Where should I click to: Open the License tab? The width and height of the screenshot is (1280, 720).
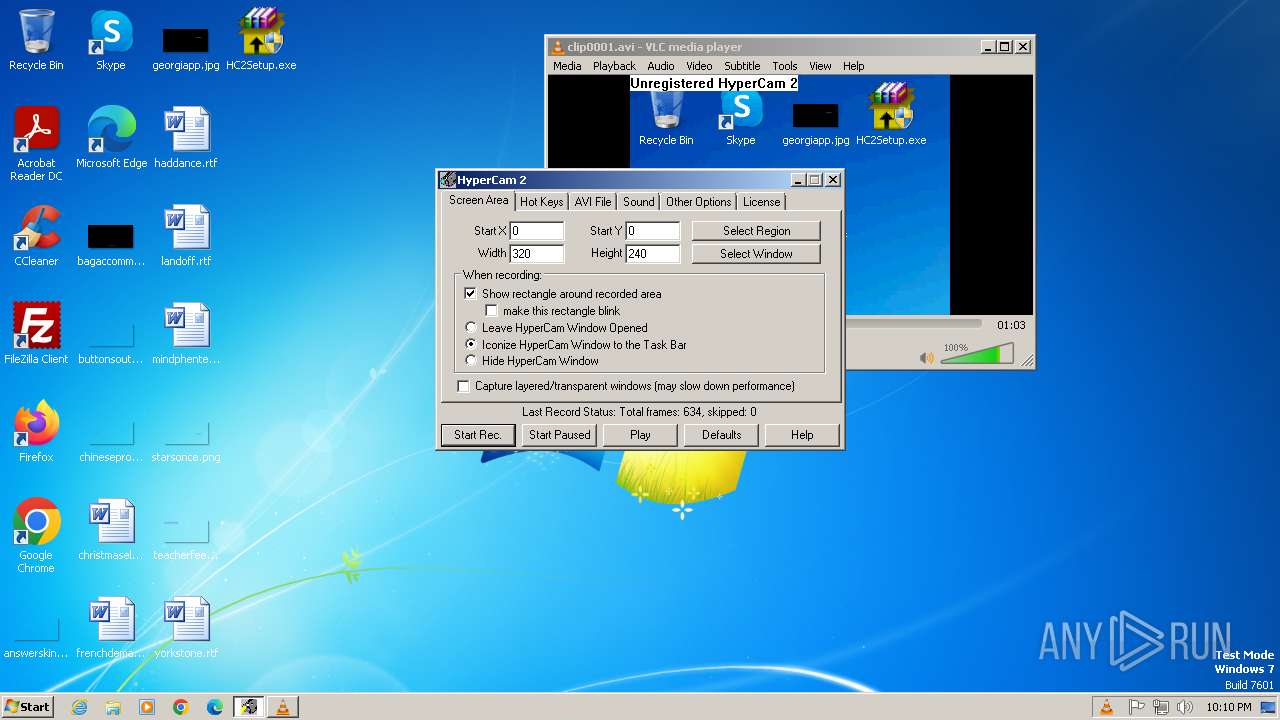[x=762, y=202]
